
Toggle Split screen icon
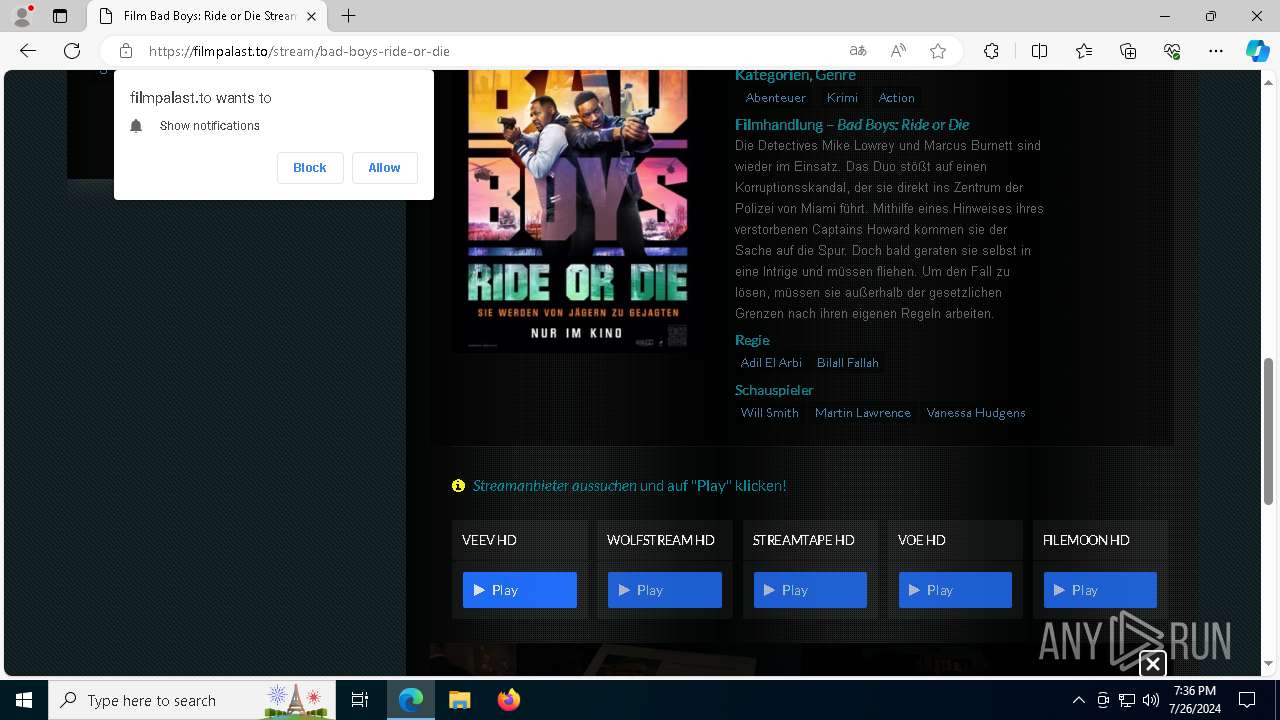[x=1039, y=51]
